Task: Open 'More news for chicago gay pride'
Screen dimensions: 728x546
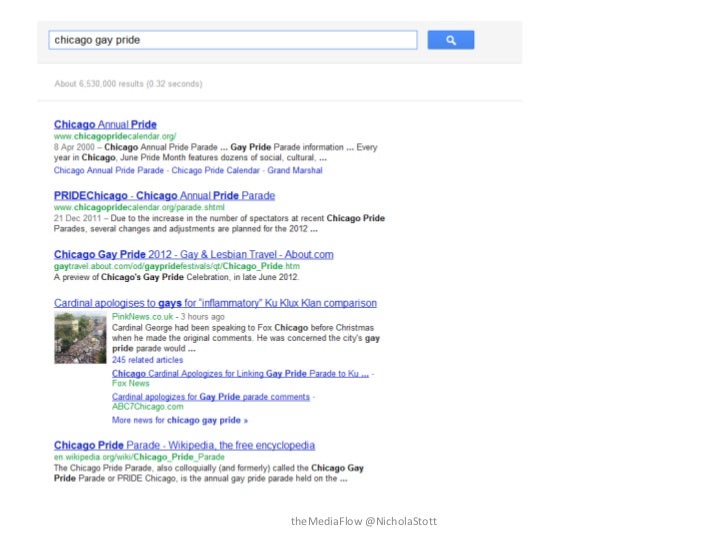Action: (x=180, y=420)
